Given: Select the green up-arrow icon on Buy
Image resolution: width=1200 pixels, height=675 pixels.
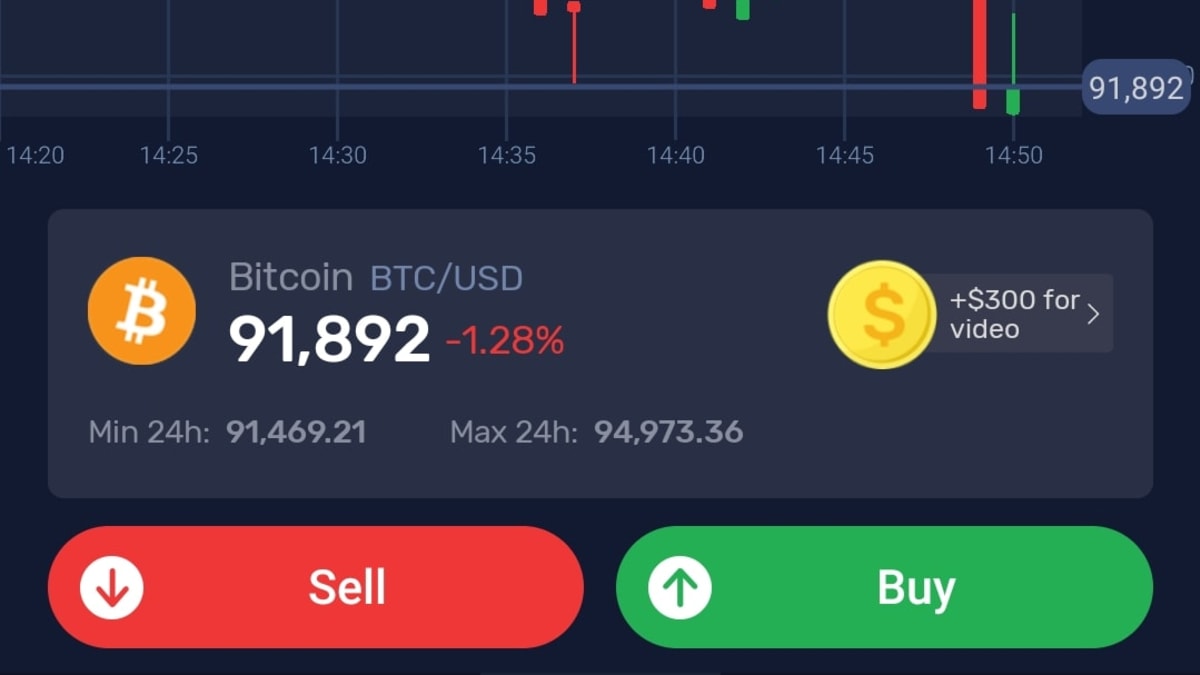Looking at the screenshot, I should (x=678, y=587).
